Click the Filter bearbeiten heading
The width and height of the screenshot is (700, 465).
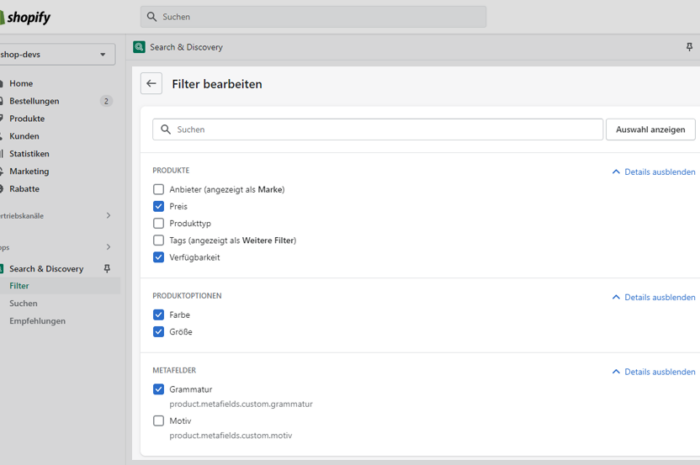[x=217, y=84]
